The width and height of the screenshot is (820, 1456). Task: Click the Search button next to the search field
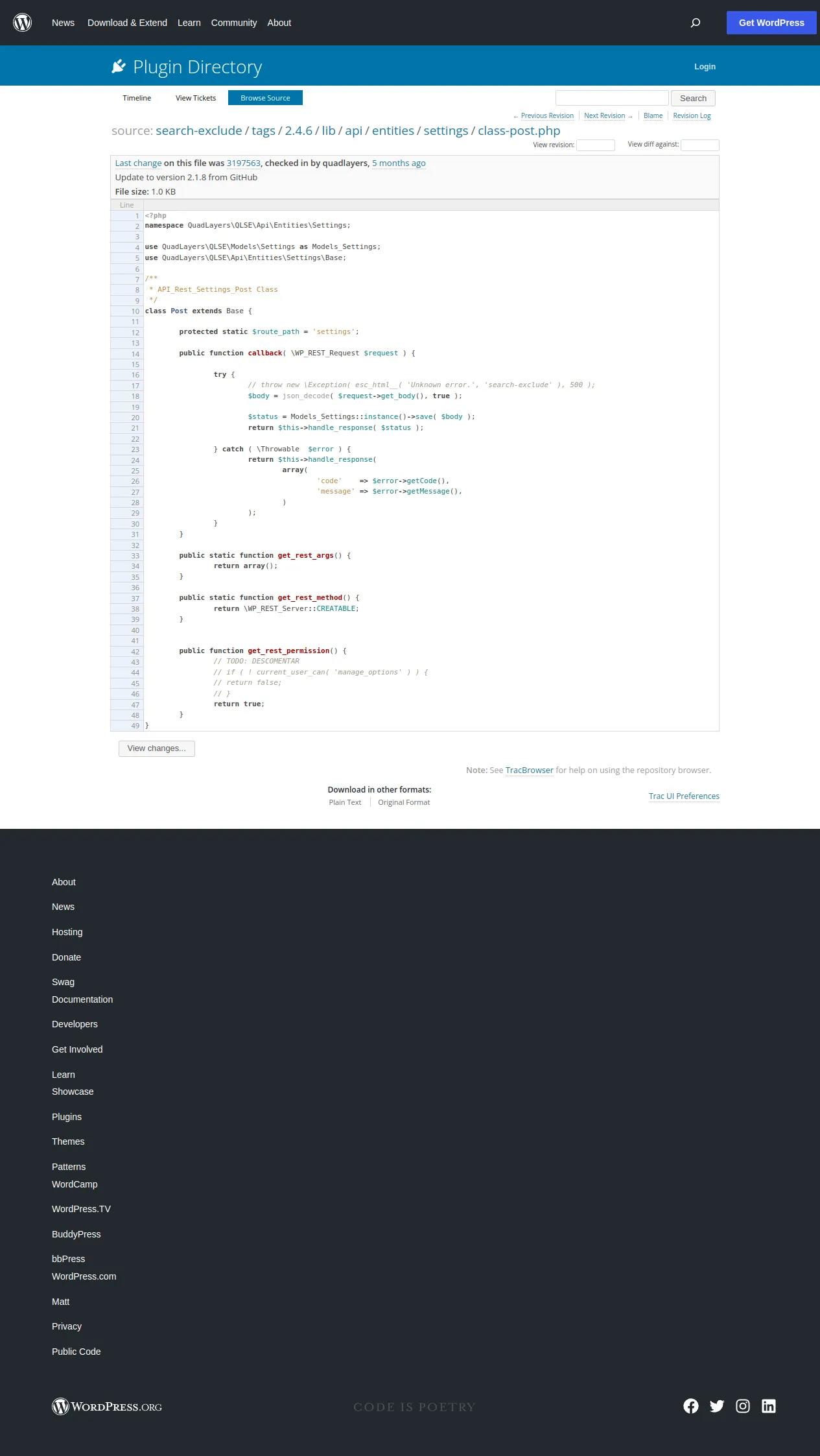click(x=693, y=98)
